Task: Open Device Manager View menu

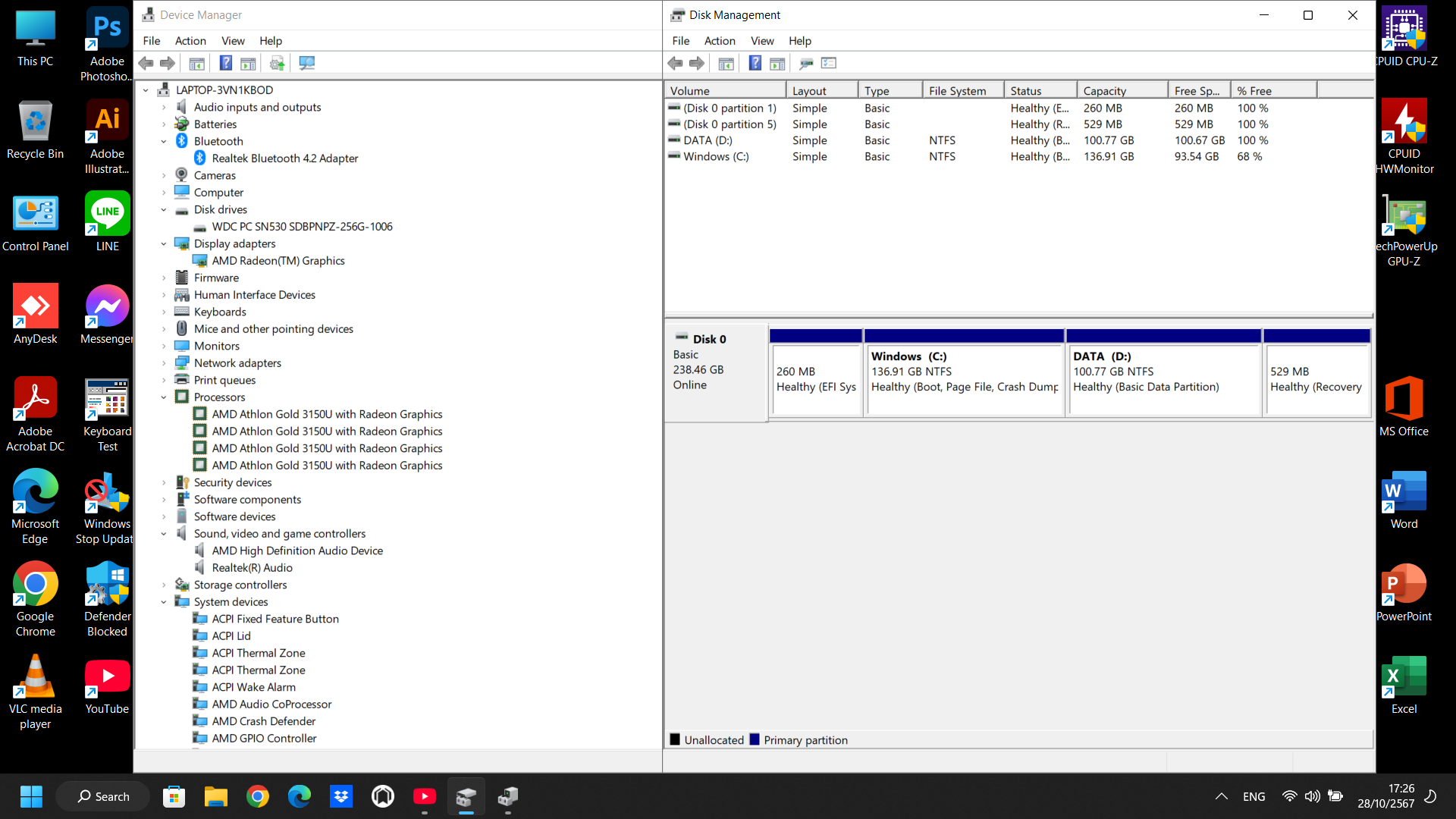Action: 233,41
